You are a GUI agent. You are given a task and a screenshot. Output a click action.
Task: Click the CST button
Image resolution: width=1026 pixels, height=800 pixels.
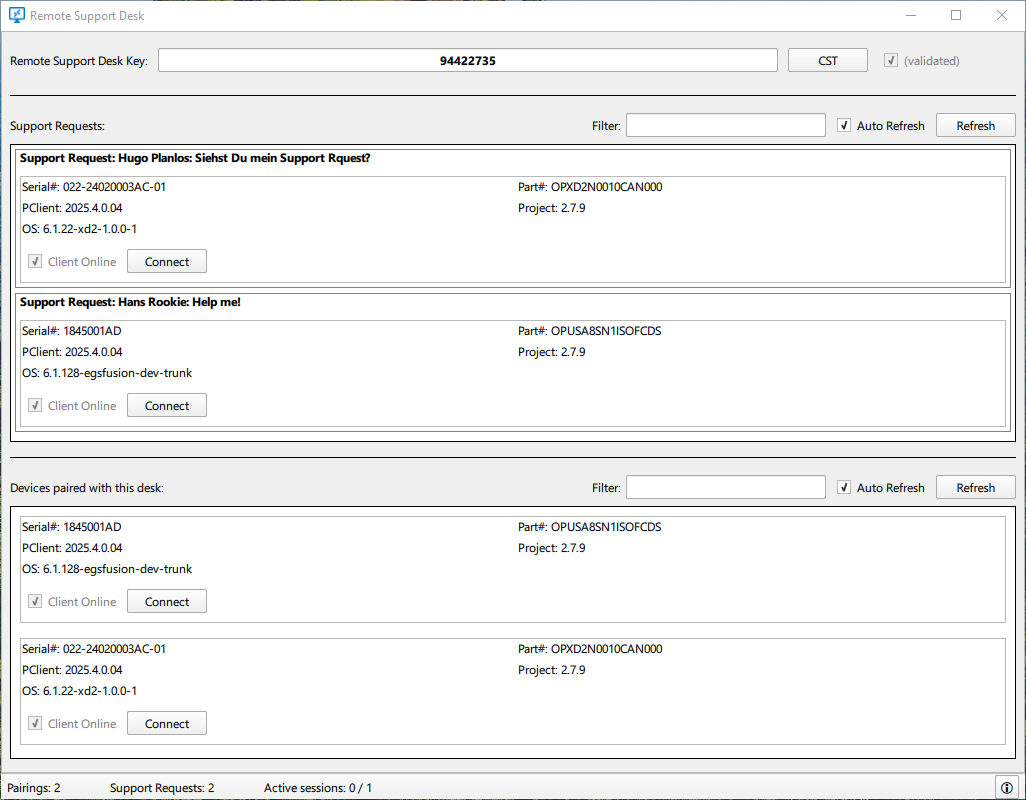[828, 60]
